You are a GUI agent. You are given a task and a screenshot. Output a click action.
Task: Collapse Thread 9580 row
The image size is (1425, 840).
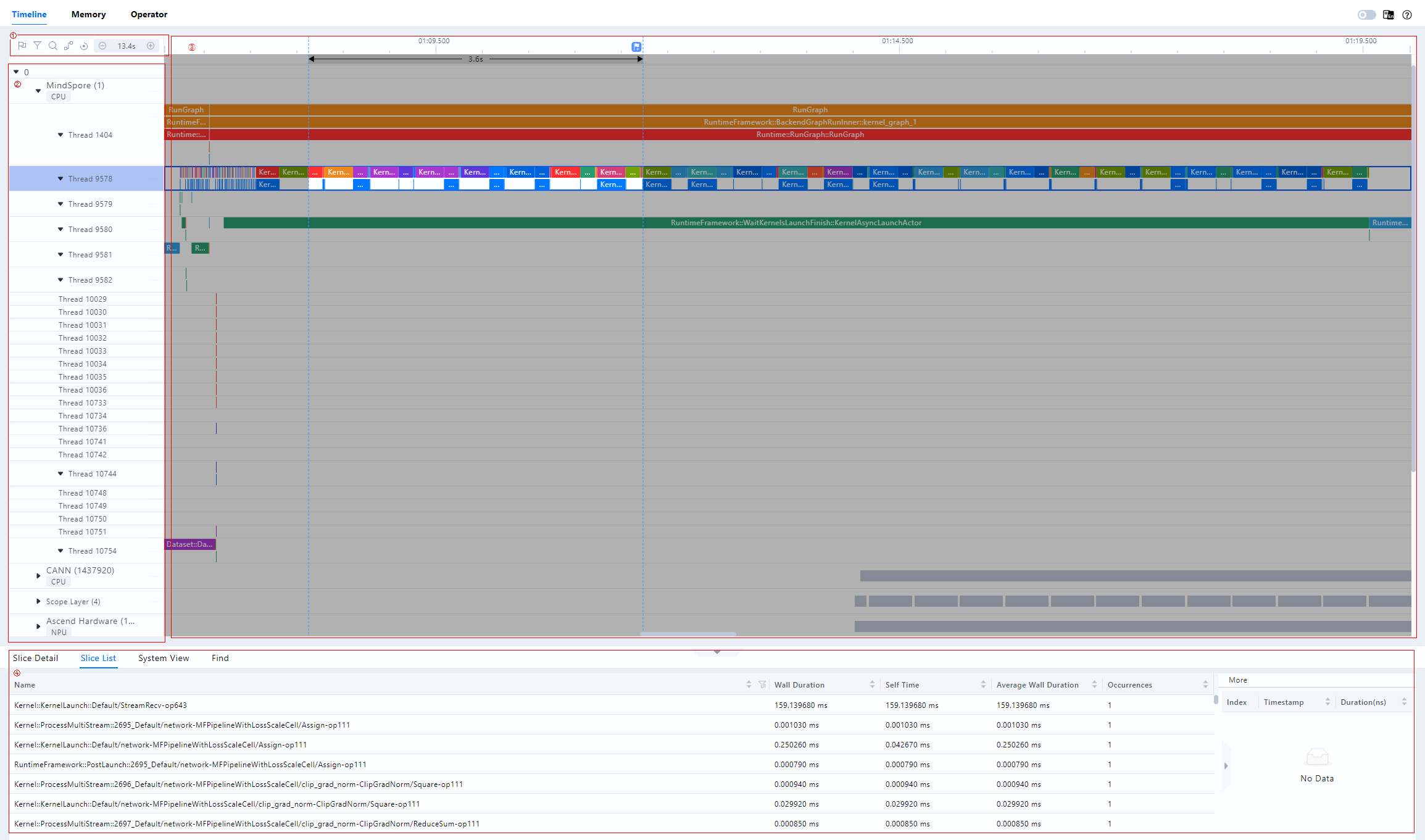[x=60, y=229]
